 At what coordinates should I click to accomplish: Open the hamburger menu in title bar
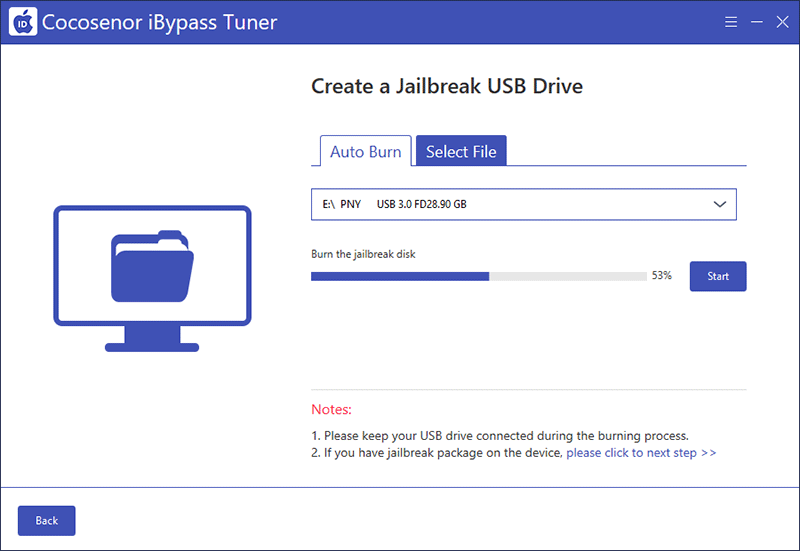pyautogui.click(x=731, y=22)
